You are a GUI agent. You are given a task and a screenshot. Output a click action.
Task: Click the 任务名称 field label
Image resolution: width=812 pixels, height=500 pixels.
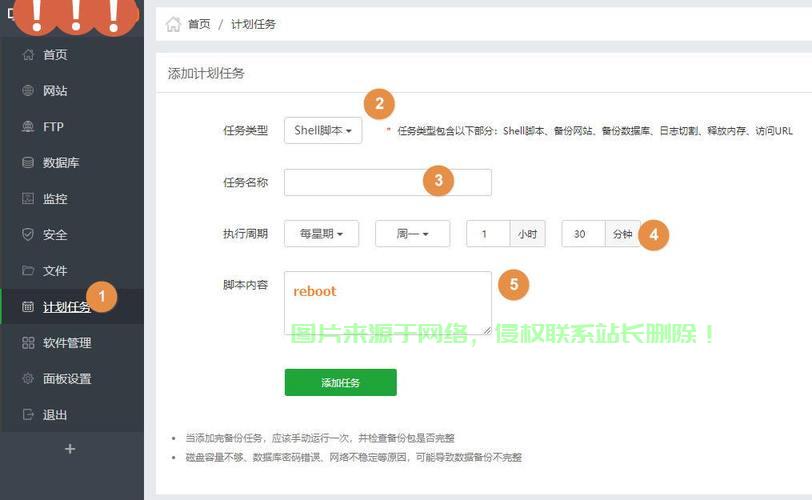[x=245, y=182]
